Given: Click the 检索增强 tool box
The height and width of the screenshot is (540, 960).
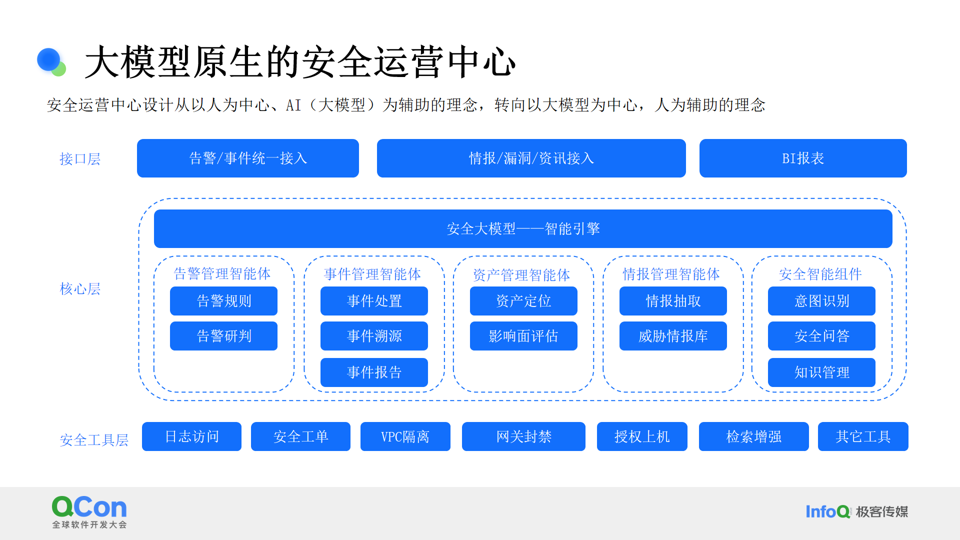Looking at the screenshot, I should pyautogui.click(x=754, y=437).
